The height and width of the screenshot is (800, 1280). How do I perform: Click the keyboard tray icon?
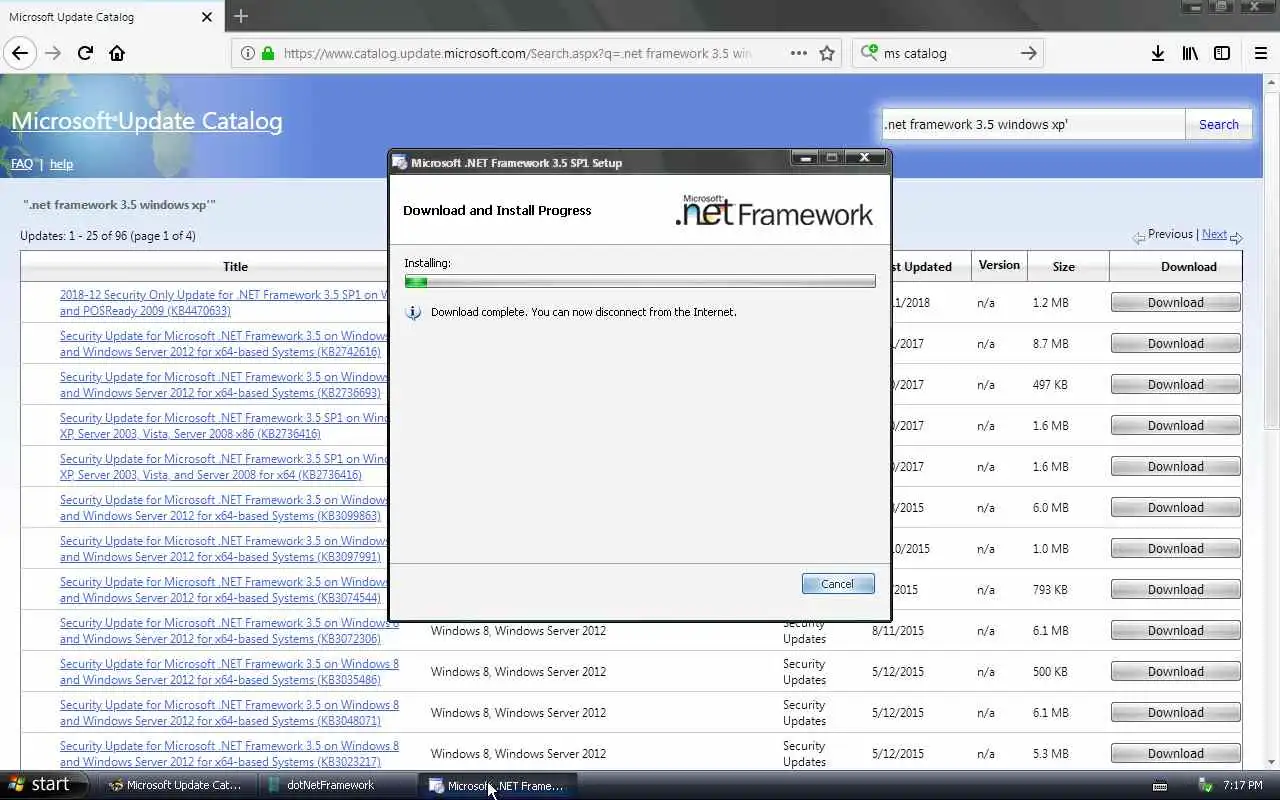1160,785
